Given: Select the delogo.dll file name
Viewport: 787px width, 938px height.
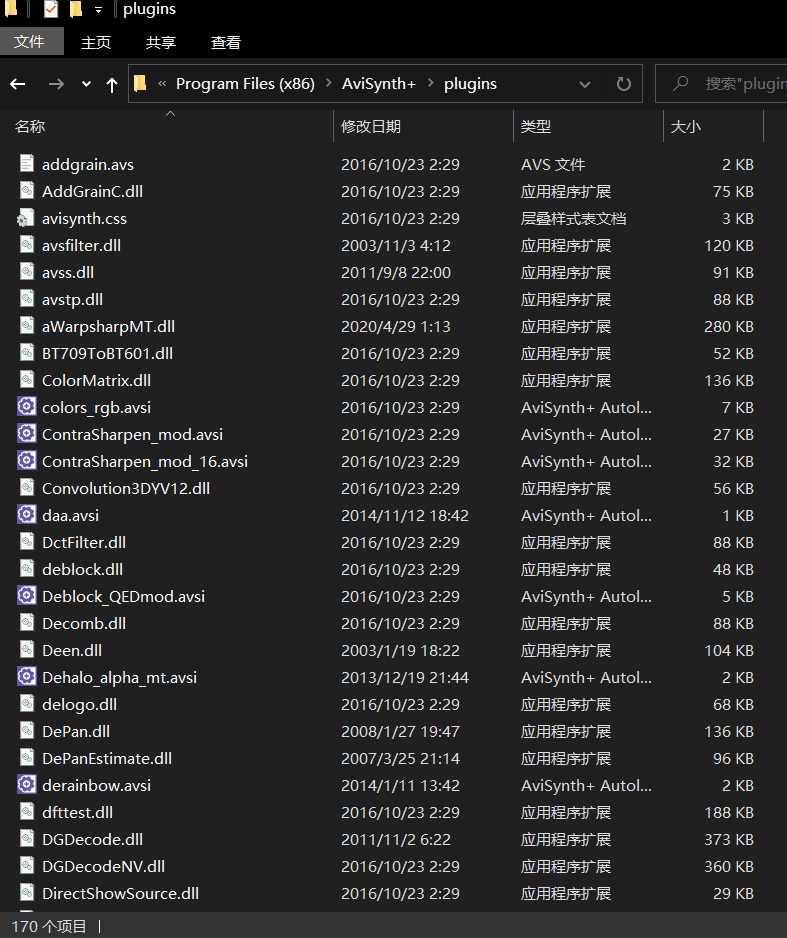Looking at the screenshot, I should pos(80,705).
